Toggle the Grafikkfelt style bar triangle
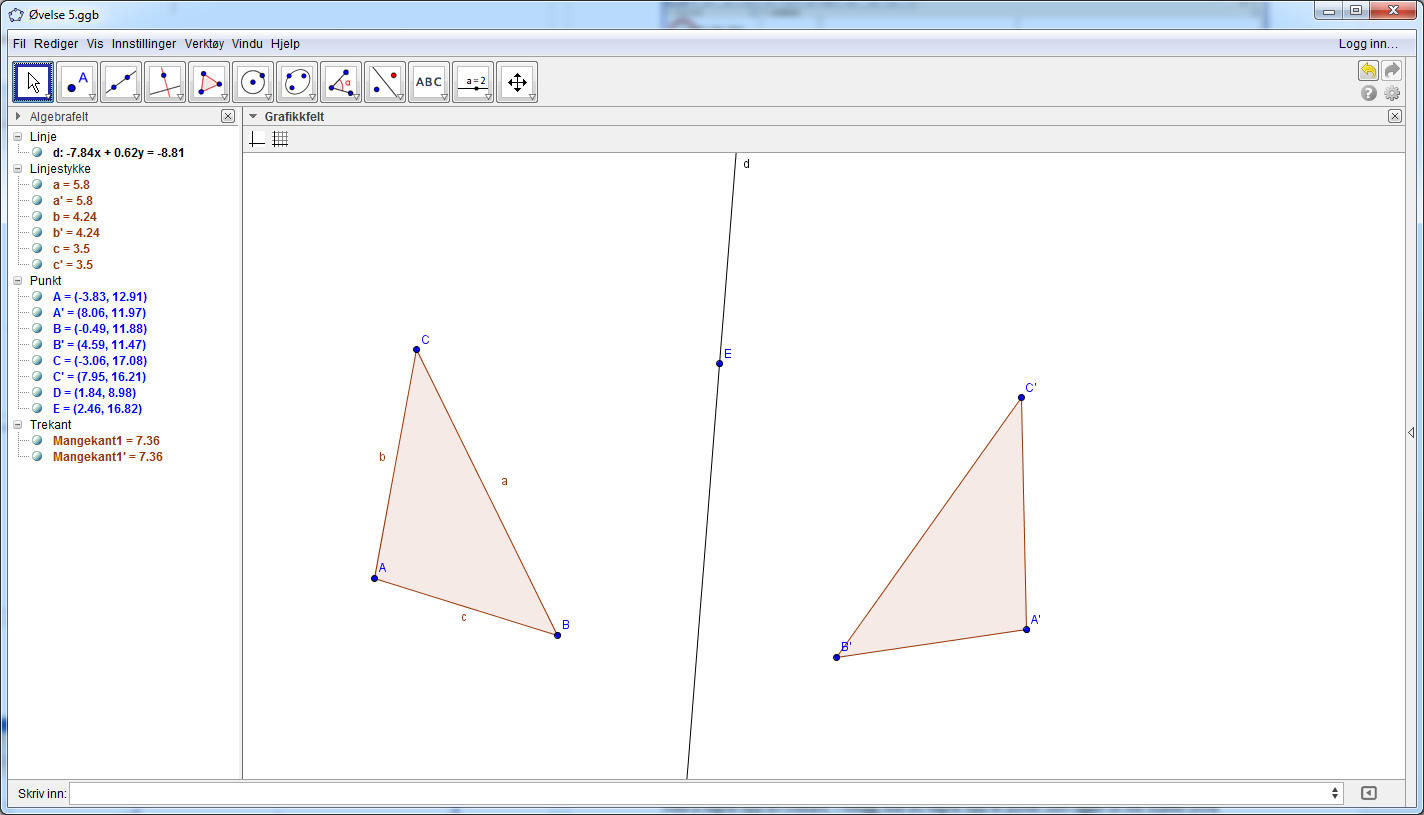The height and width of the screenshot is (815, 1424). [253, 117]
